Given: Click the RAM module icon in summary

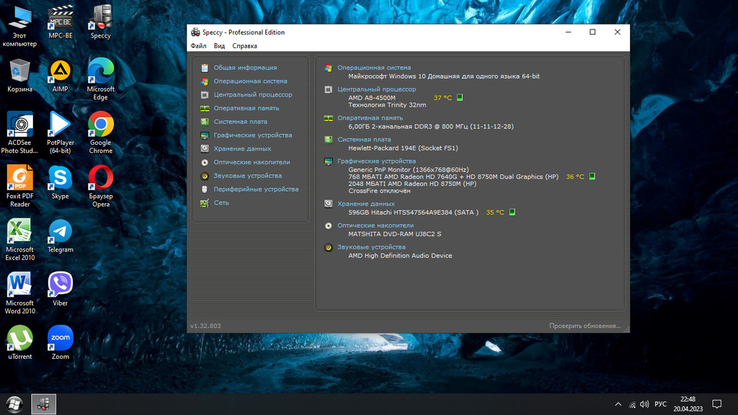Looking at the screenshot, I should 329,118.
